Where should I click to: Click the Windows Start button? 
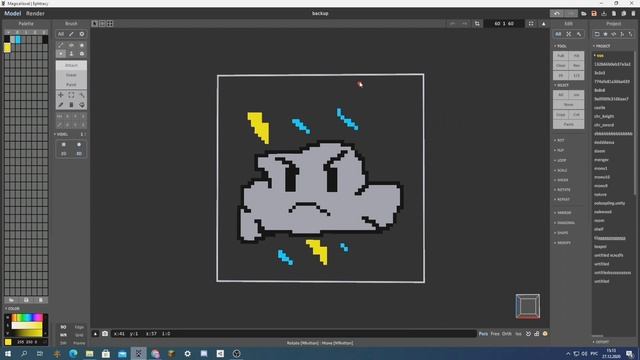[7, 353]
